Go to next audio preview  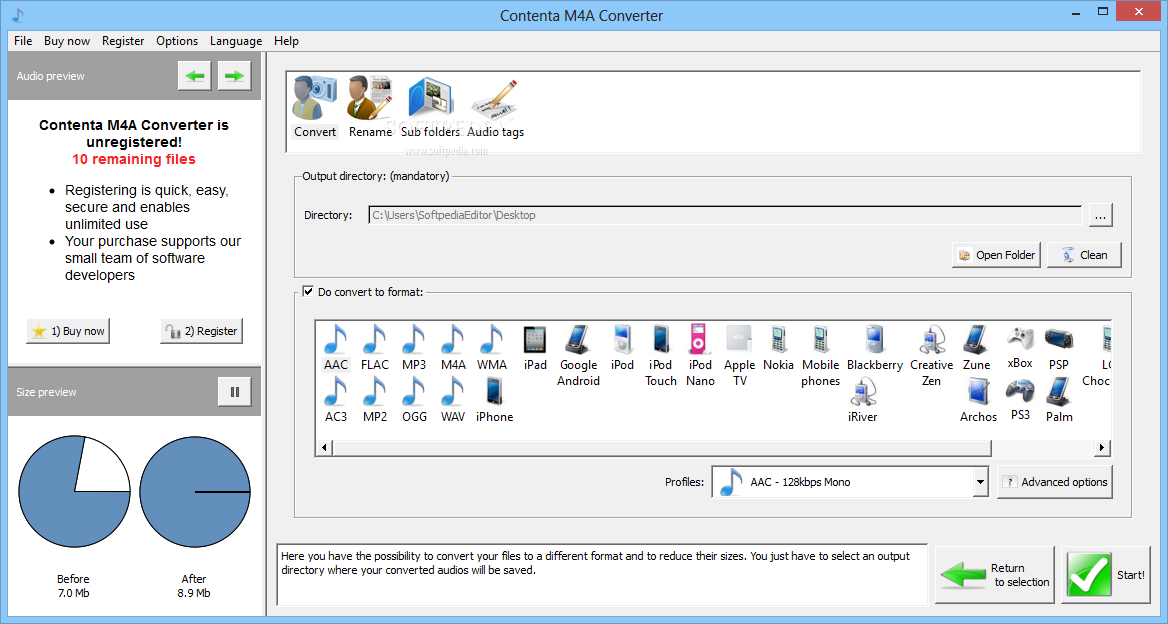click(234, 76)
